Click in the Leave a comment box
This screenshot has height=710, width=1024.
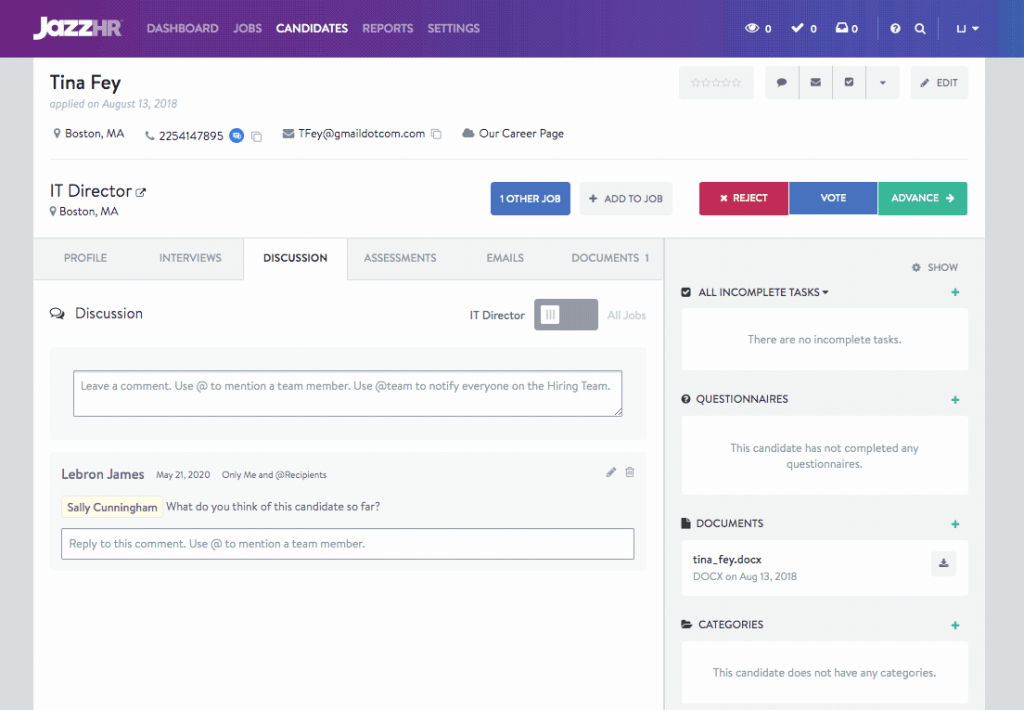point(347,393)
